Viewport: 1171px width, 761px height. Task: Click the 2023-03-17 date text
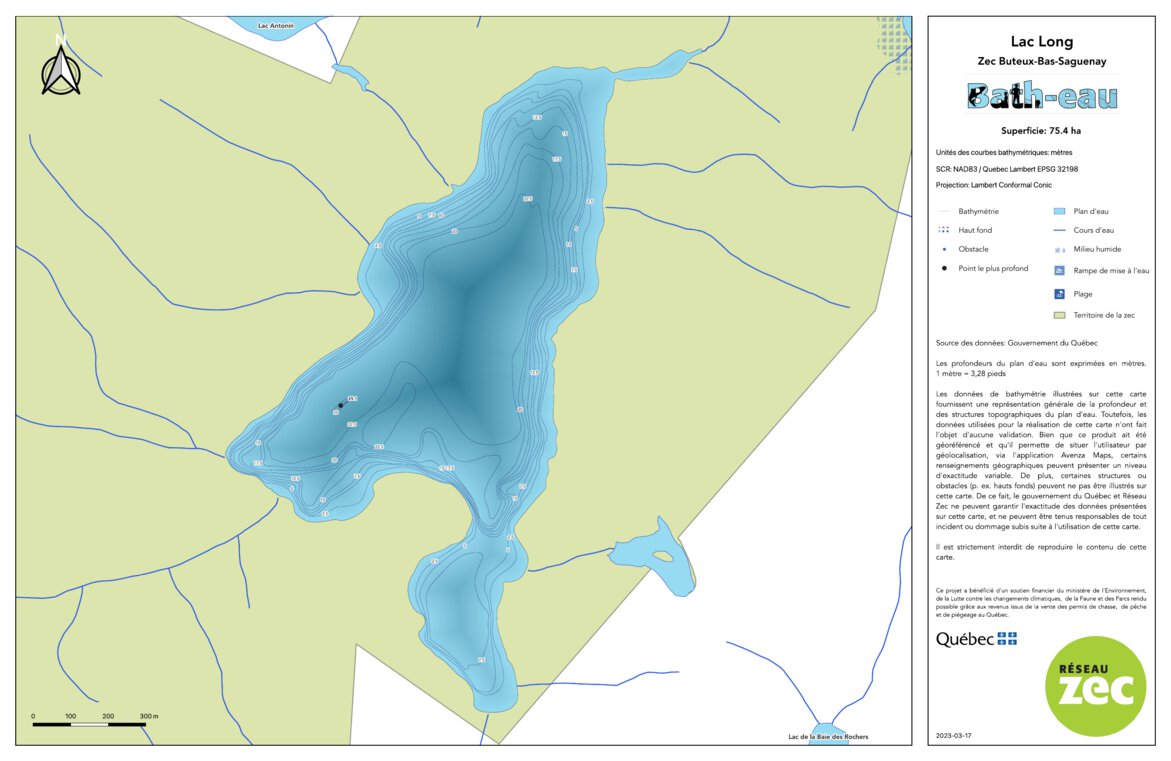[x=954, y=734]
